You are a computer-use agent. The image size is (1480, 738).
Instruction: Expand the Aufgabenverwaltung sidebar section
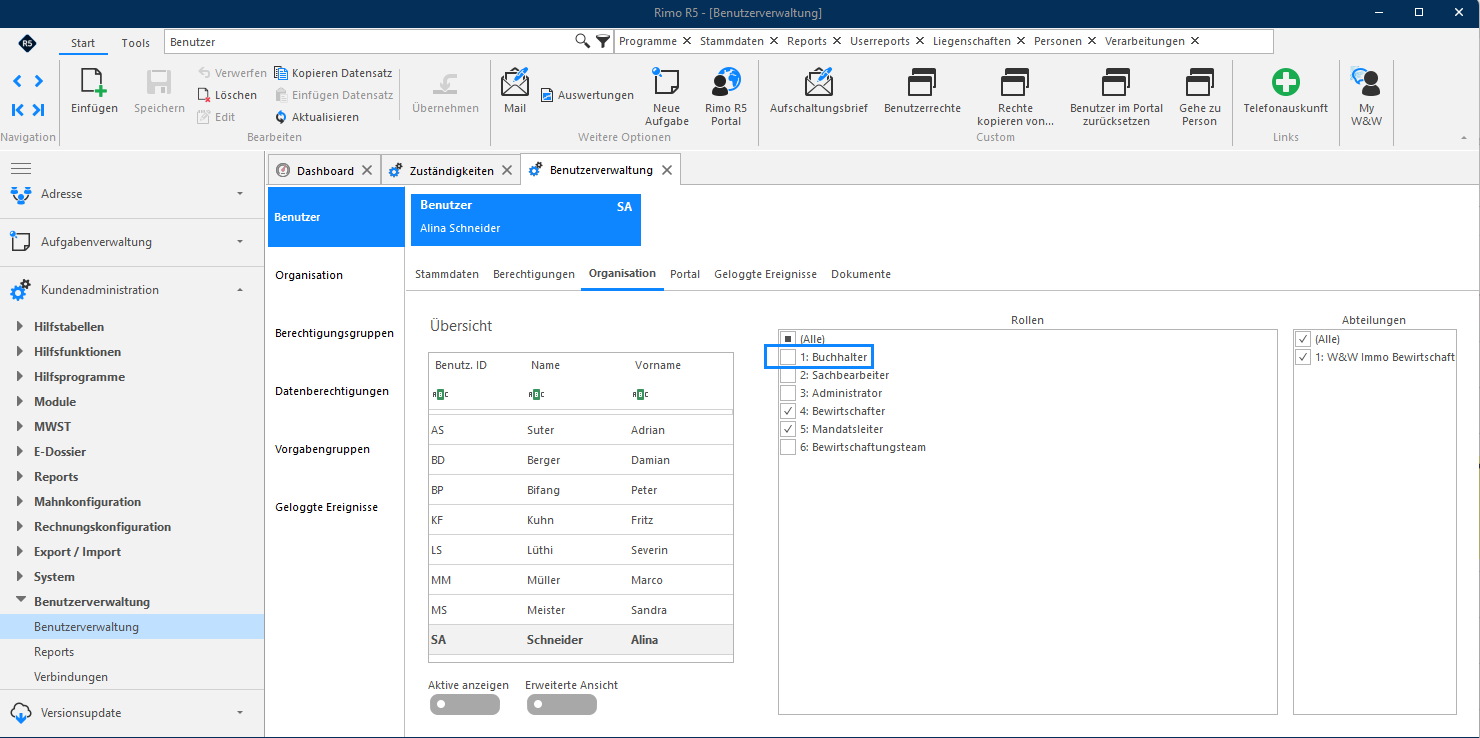pyautogui.click(x=132, y=242)
